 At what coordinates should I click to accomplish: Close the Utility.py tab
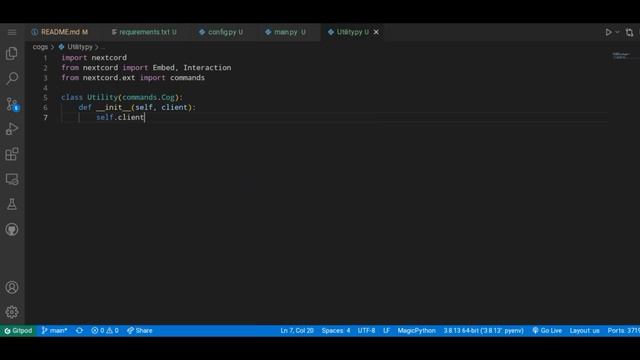tap(376, 32)
